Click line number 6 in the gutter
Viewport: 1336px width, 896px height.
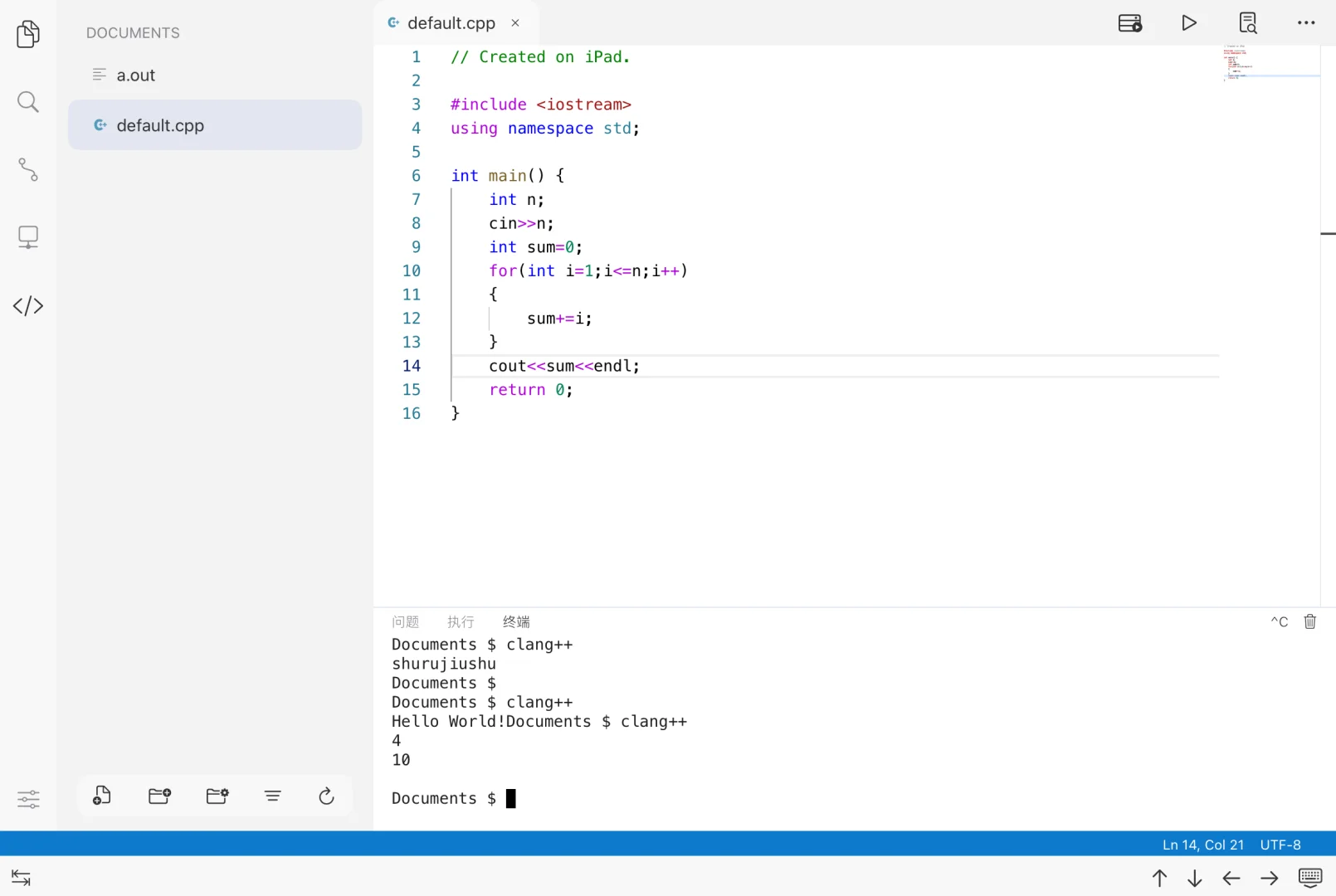pyautogui.click(x=417, y=176)
